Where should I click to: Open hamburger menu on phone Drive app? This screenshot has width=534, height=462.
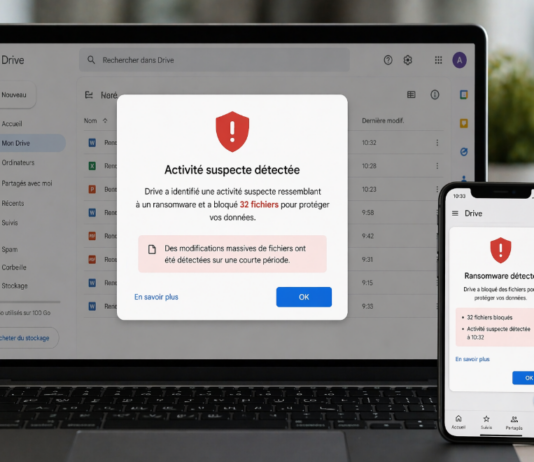click(x=455, y=213)
